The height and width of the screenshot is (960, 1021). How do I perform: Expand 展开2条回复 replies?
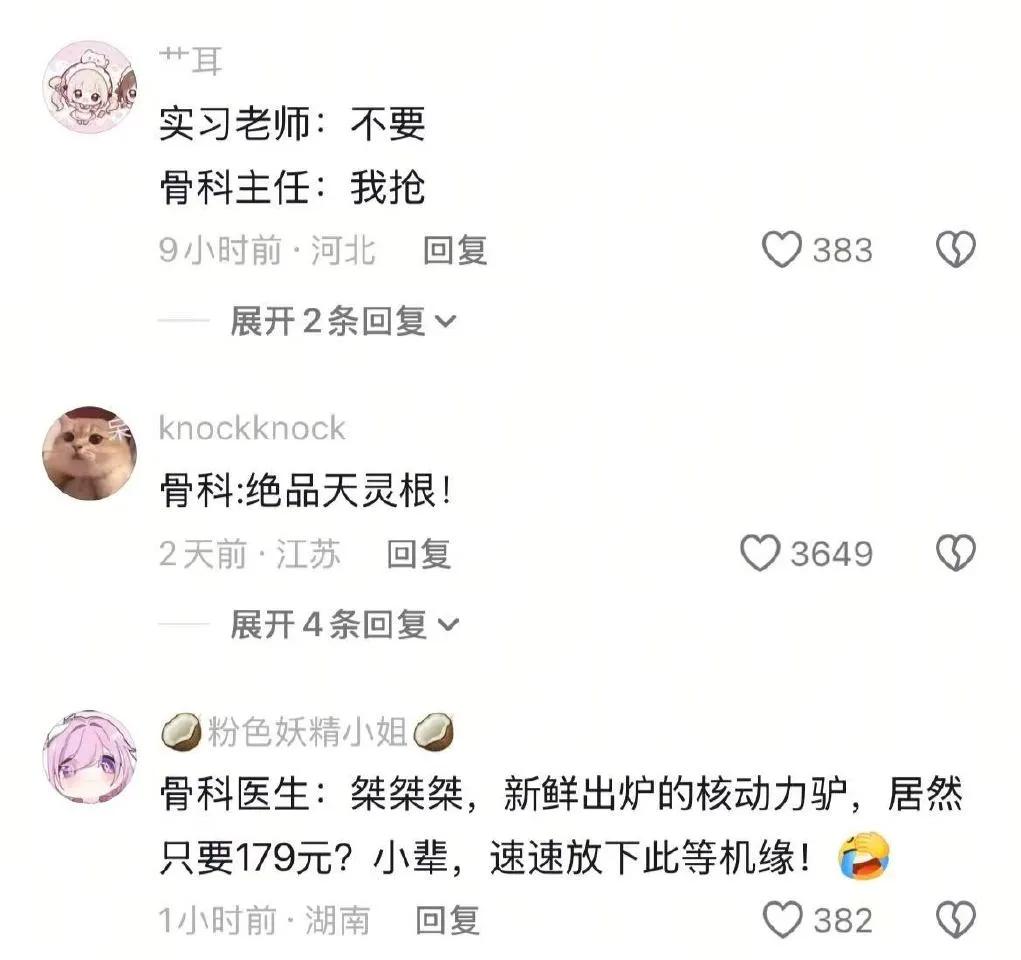point(343,322)
